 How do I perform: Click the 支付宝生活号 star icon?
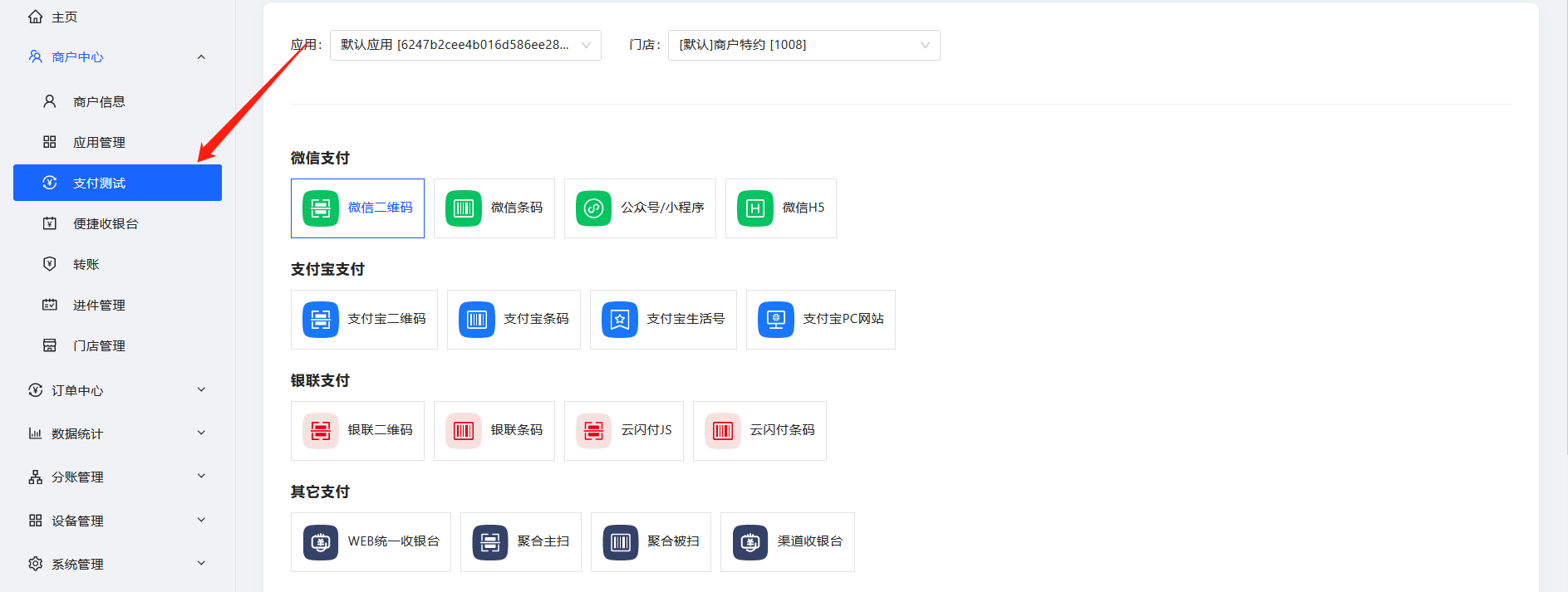coord(620,320)
